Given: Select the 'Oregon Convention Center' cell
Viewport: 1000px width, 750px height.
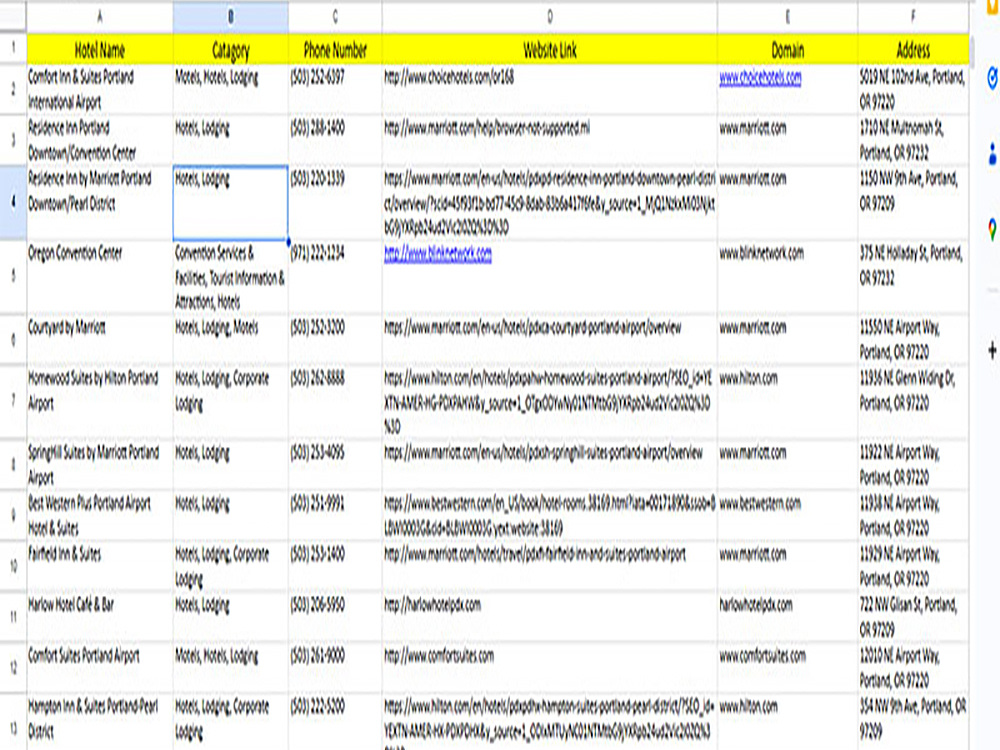Looking at the screenshot, I should pos(99,277).
